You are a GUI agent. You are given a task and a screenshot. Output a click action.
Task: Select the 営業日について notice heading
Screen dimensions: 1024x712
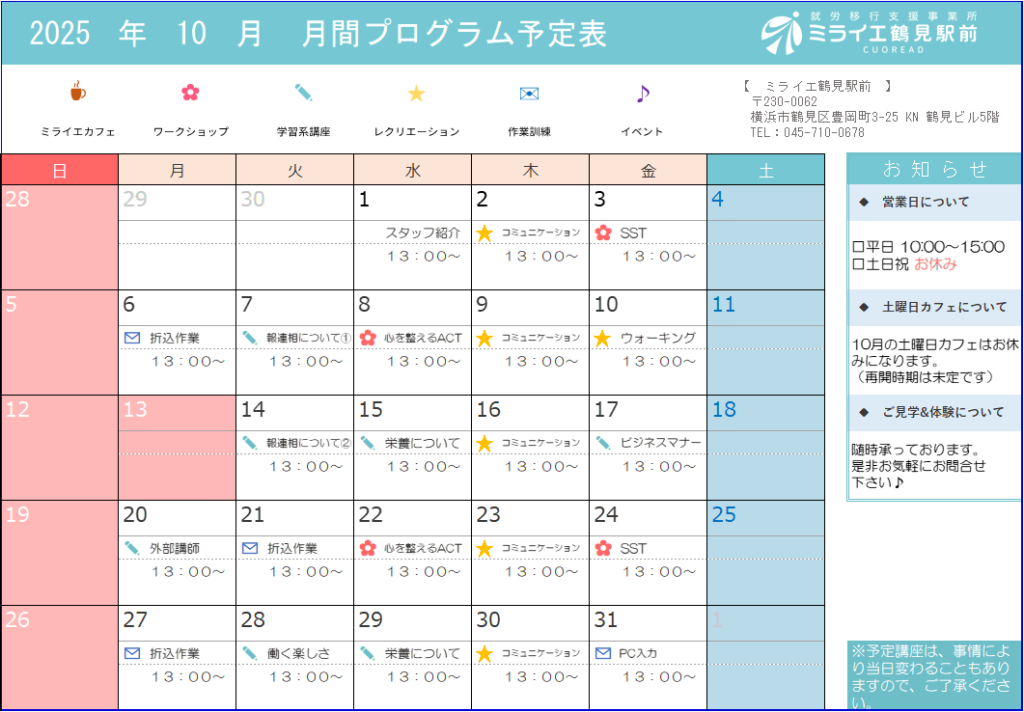tap(934, 202)
